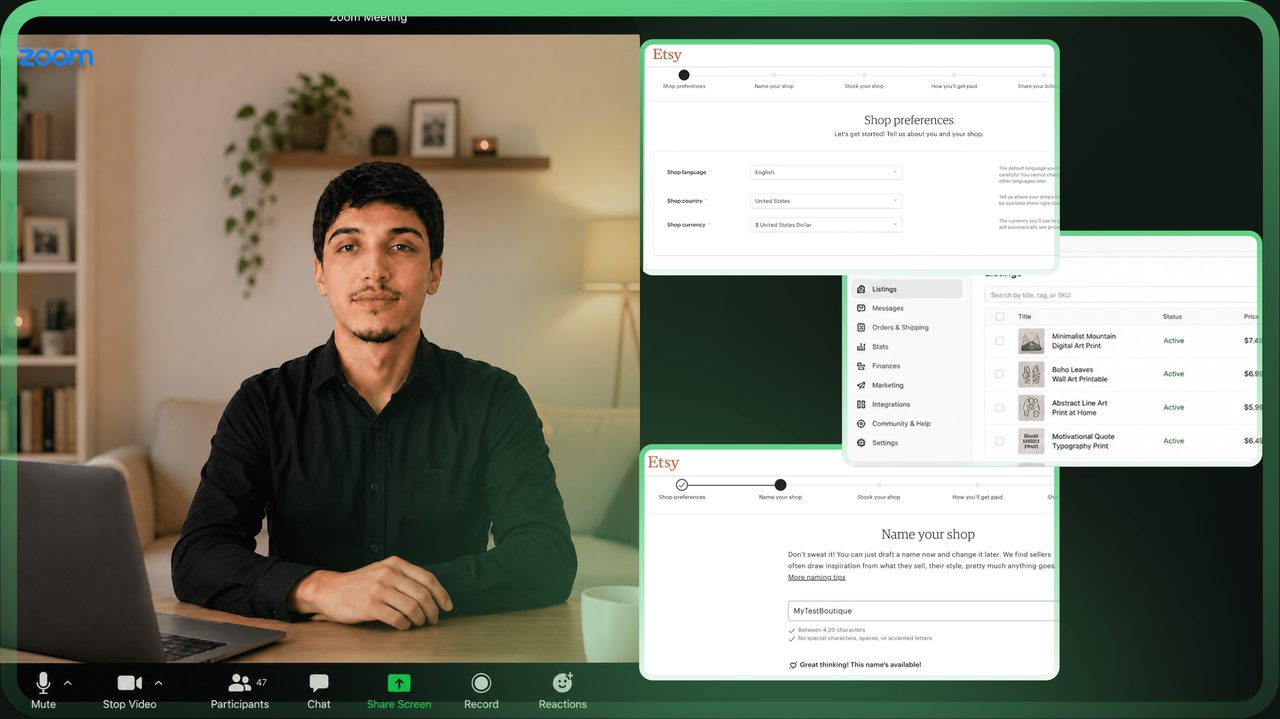The width and height of the screenshot is (1280, 719).
Task: Click the Etsy logo above Shop preferences
Action: click(x=667, y=55)
